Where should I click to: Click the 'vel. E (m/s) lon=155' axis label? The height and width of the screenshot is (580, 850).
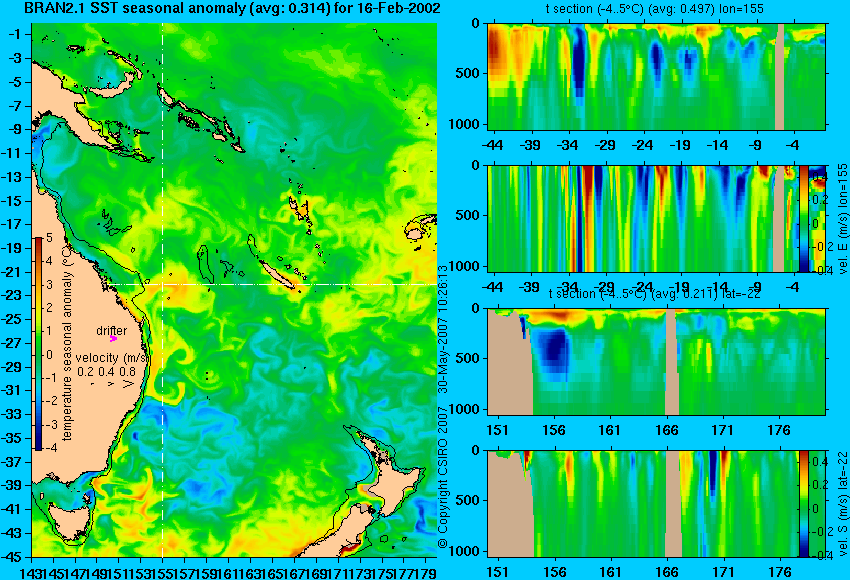842,219
